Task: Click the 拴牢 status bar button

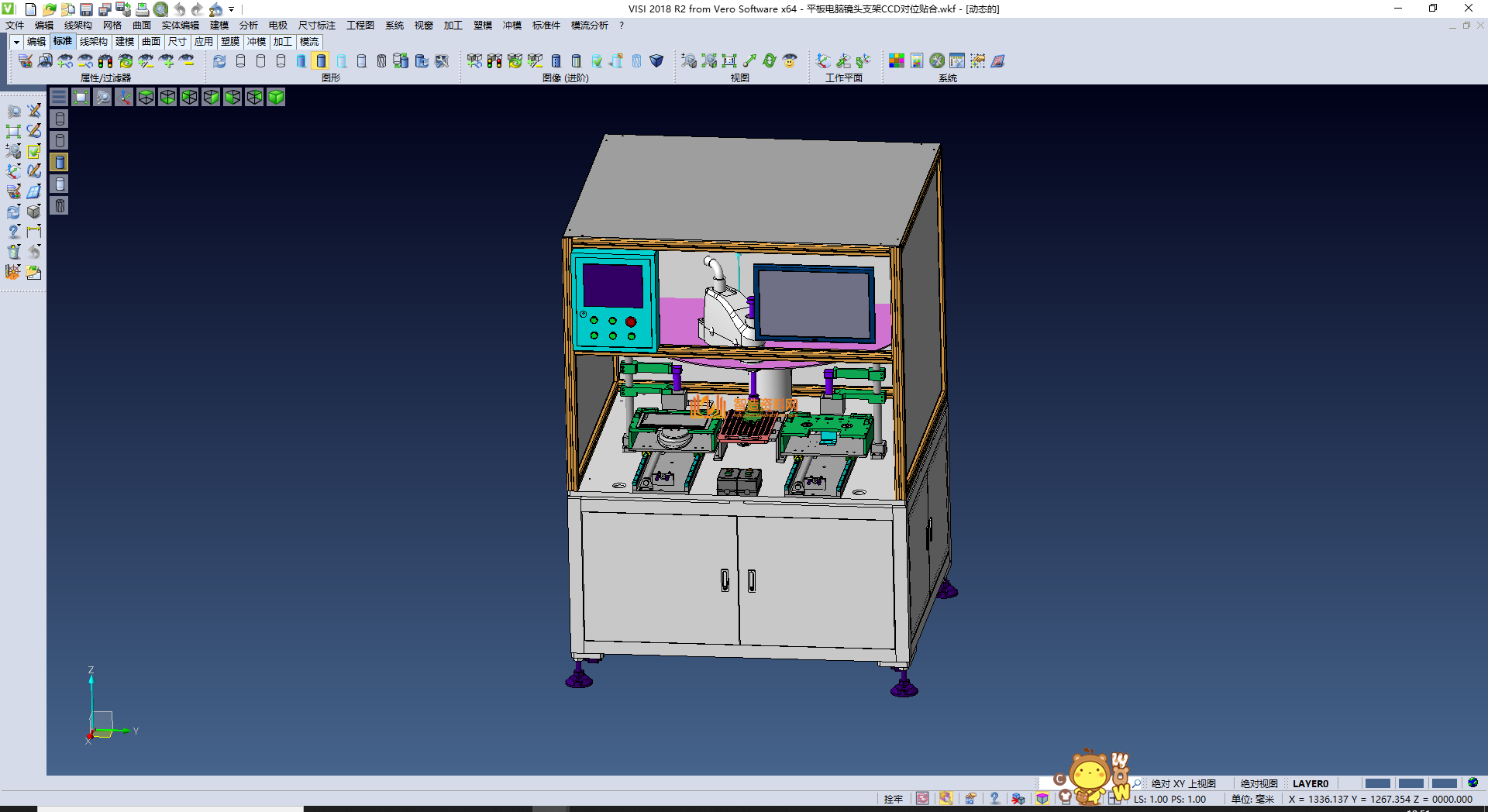Action: point(893,799)
